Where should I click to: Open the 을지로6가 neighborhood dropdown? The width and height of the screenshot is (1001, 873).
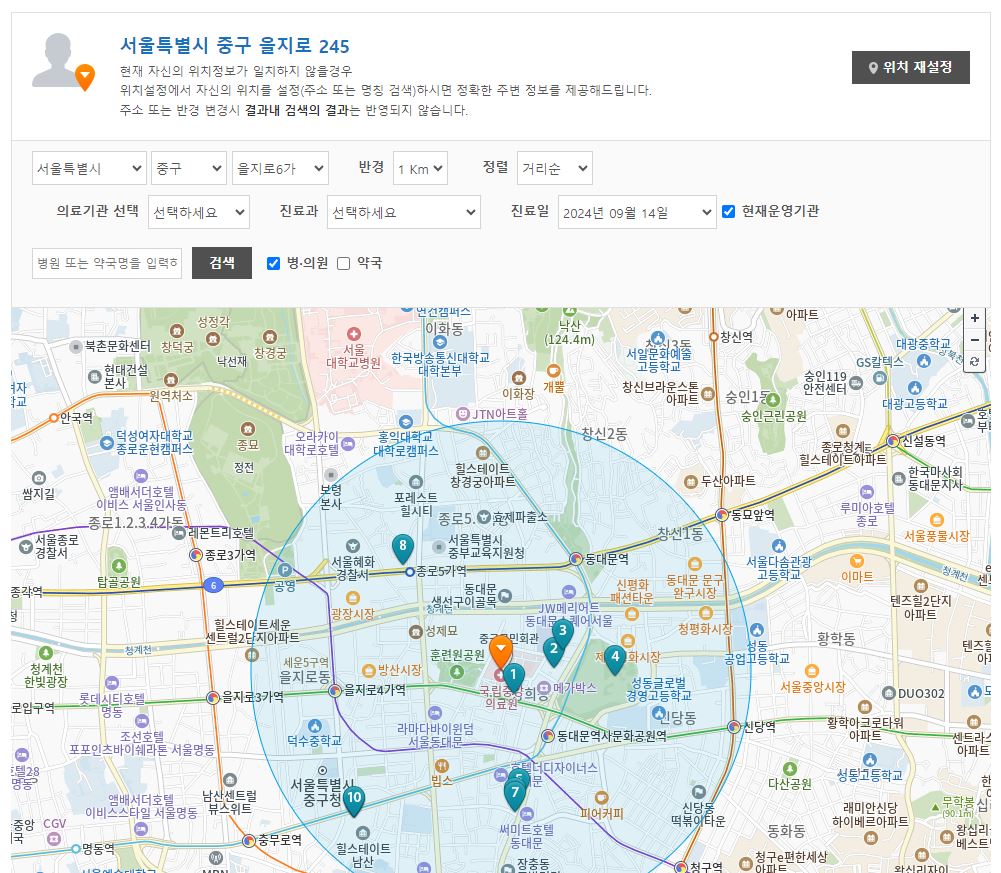pyautogui.click(x=280, y=169)
